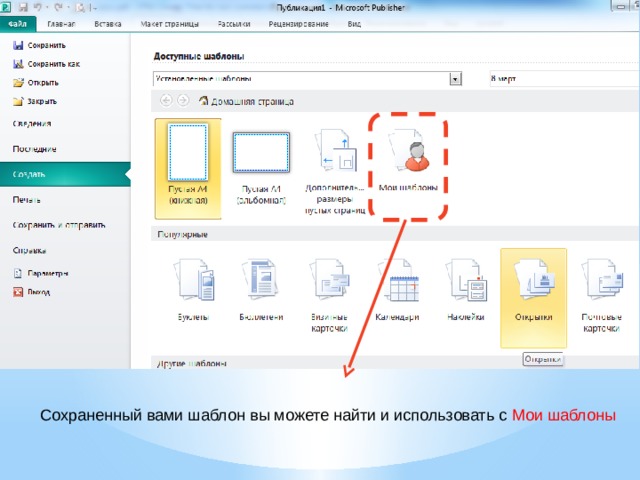Select the Создать menu item
Viewport: 640px width, 480px height.
65,174
